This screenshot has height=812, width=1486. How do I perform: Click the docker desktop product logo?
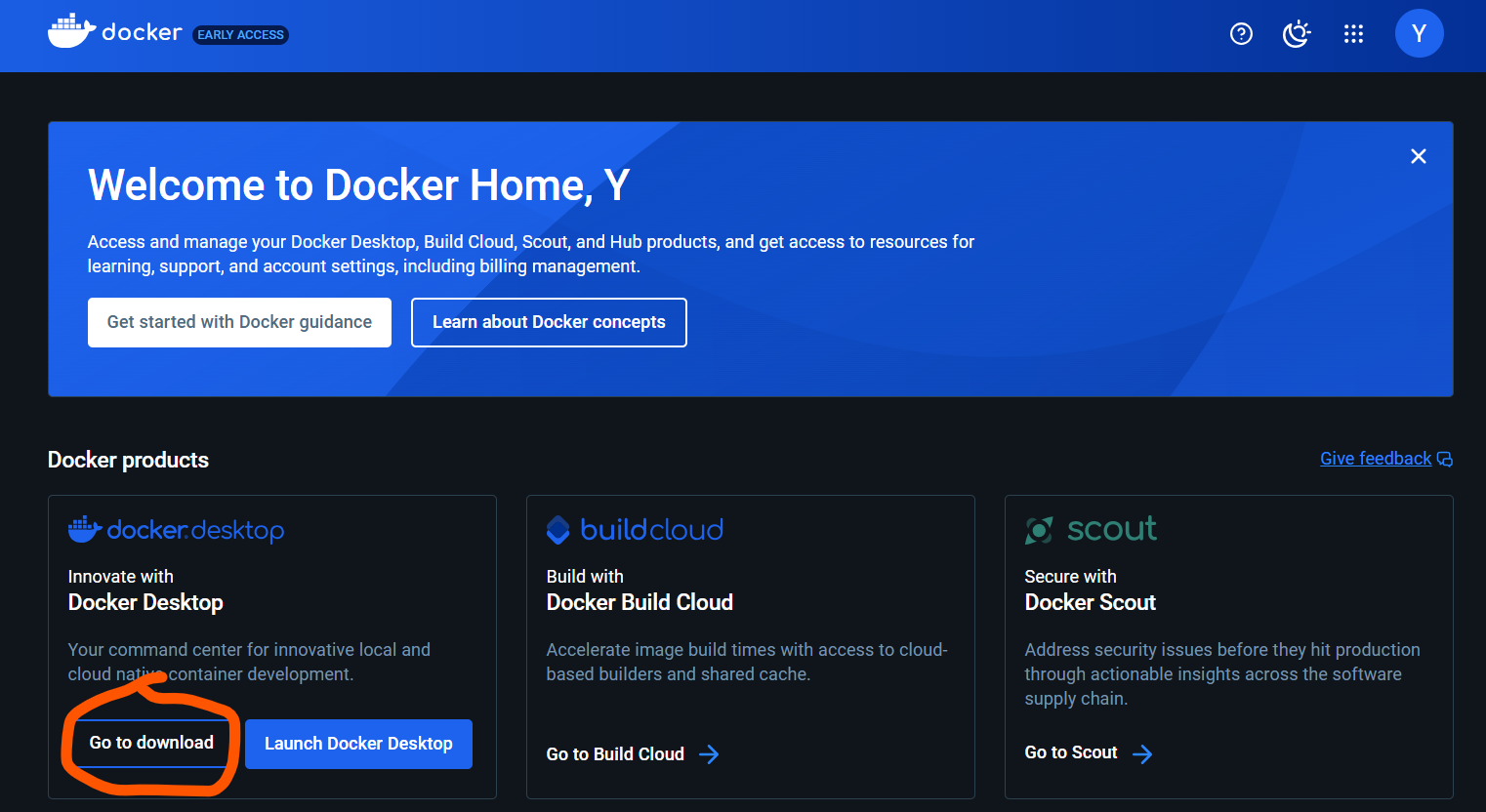(177, 530)
